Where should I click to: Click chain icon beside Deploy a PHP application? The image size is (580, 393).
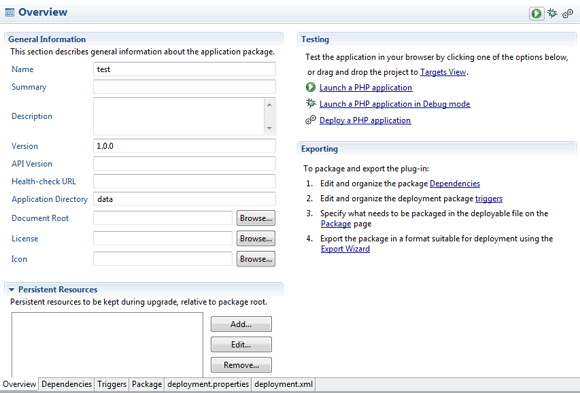click(310, 120)
